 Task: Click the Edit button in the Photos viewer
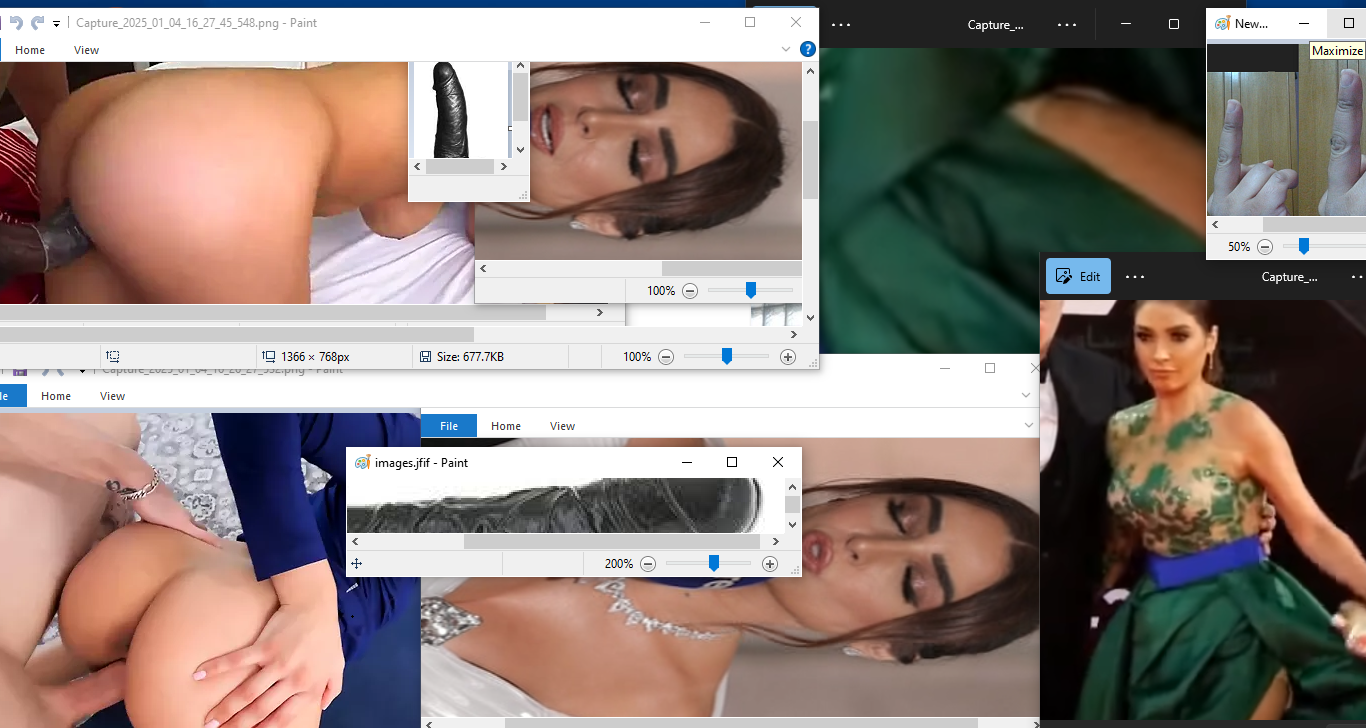(1078, 277)
